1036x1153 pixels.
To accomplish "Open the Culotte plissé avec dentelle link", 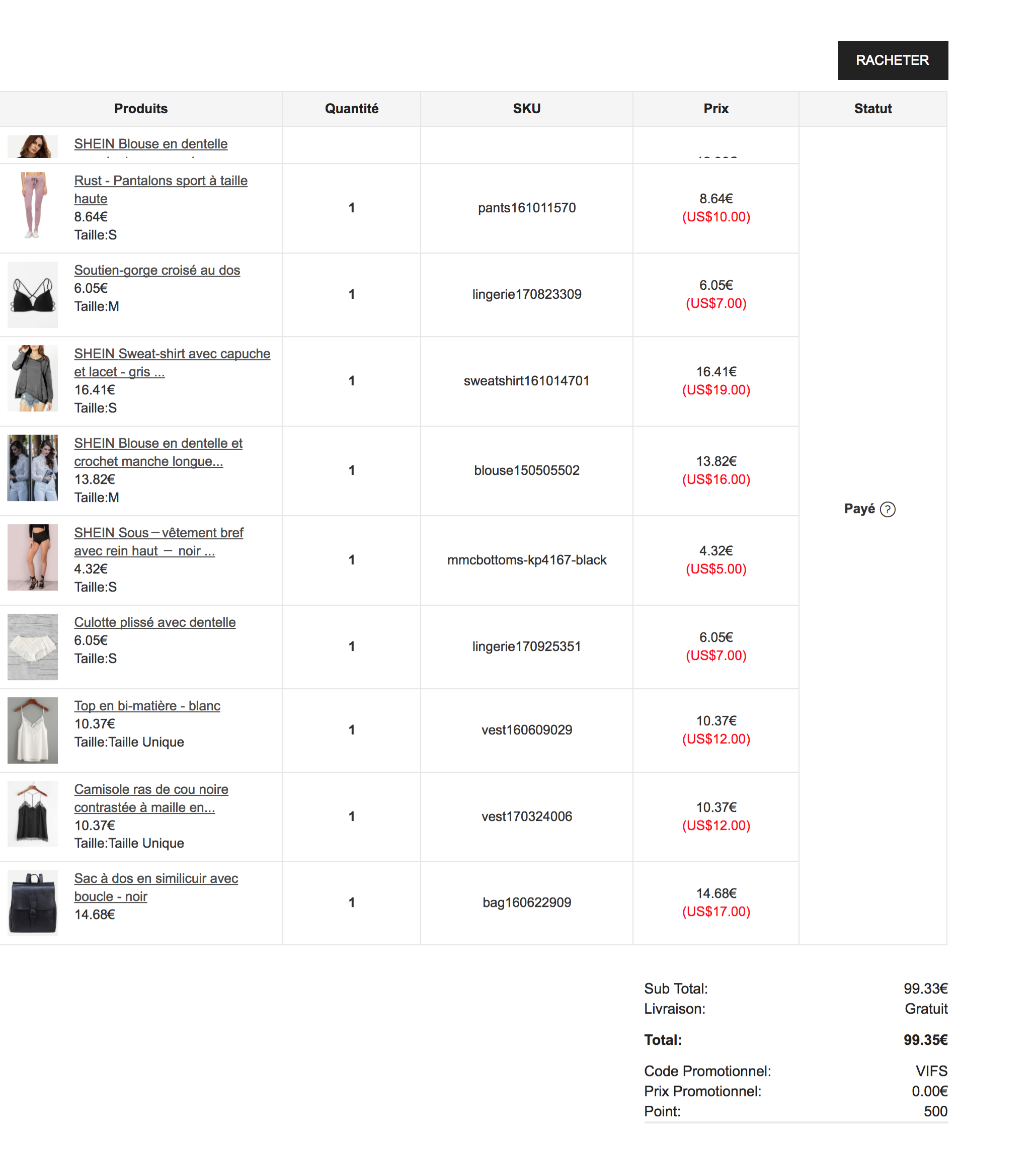I will click(155, 623).
